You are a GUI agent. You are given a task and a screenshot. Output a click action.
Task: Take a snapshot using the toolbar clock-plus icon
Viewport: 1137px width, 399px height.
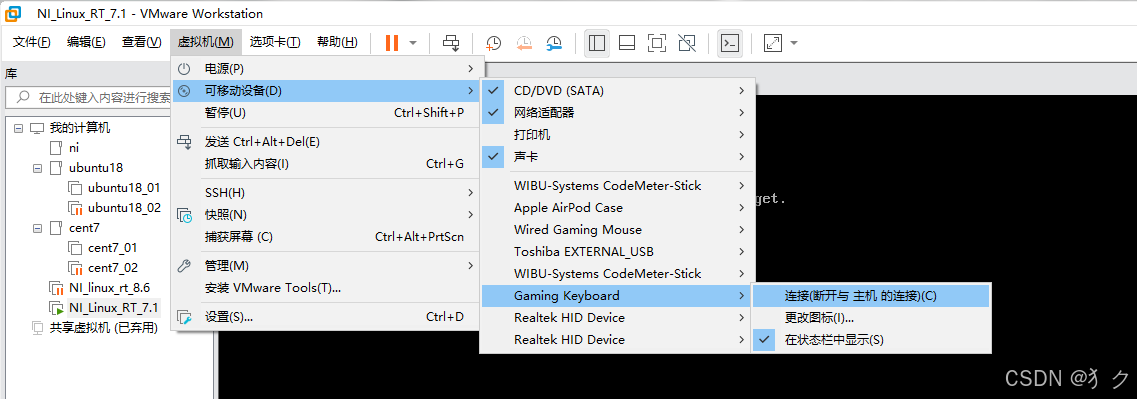493,43
